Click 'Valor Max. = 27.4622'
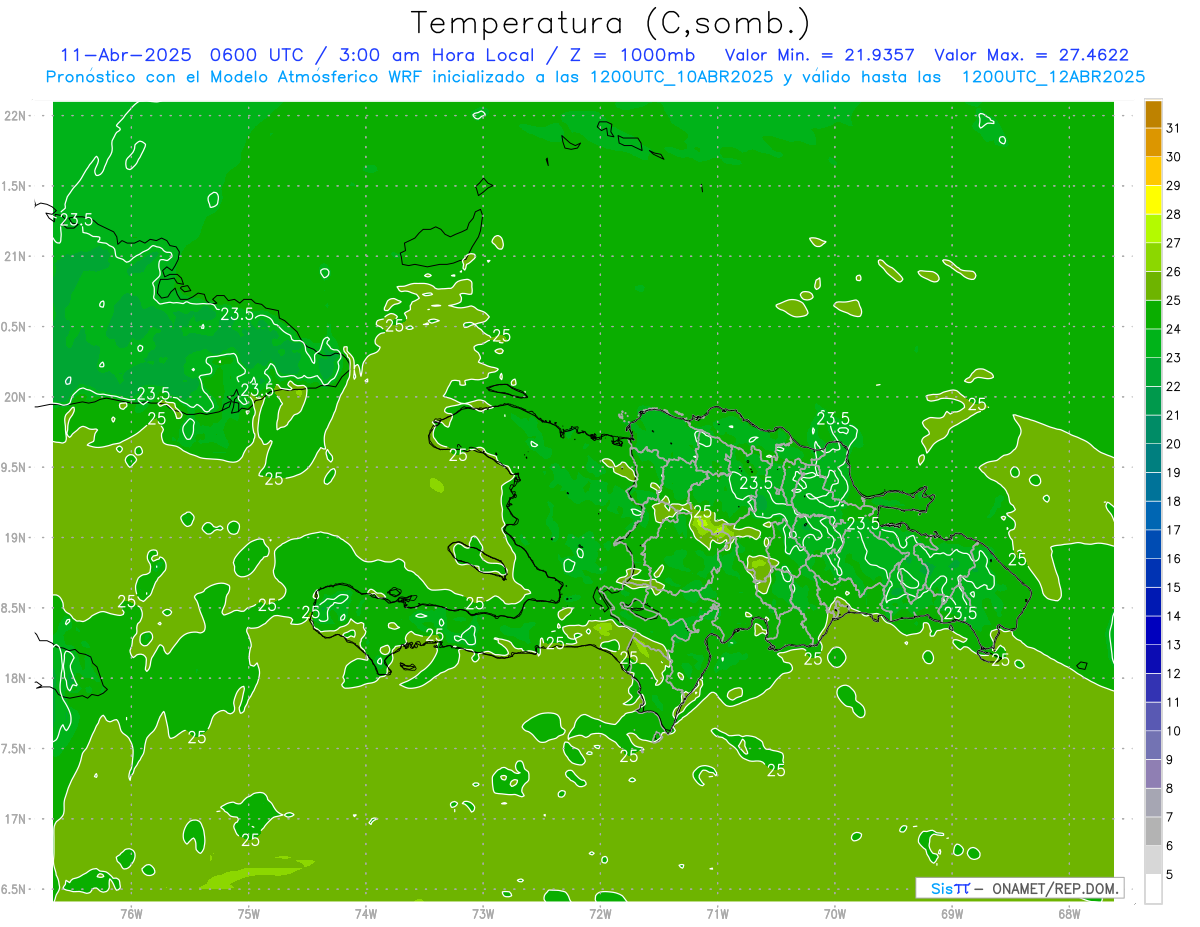The height and width of the screenshot is (927, 1200). pos(1031,55)
